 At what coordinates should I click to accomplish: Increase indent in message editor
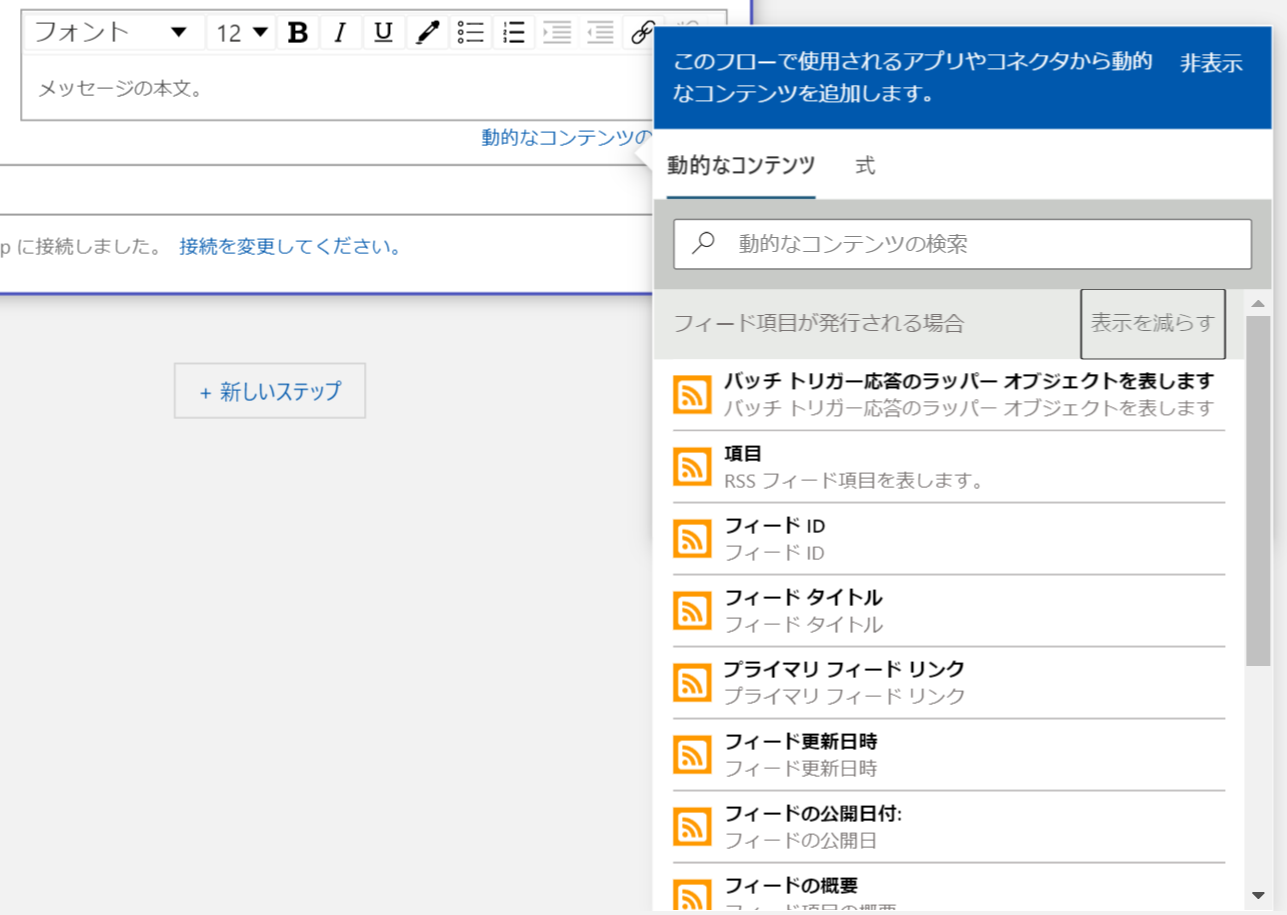[x=556, y=32]
